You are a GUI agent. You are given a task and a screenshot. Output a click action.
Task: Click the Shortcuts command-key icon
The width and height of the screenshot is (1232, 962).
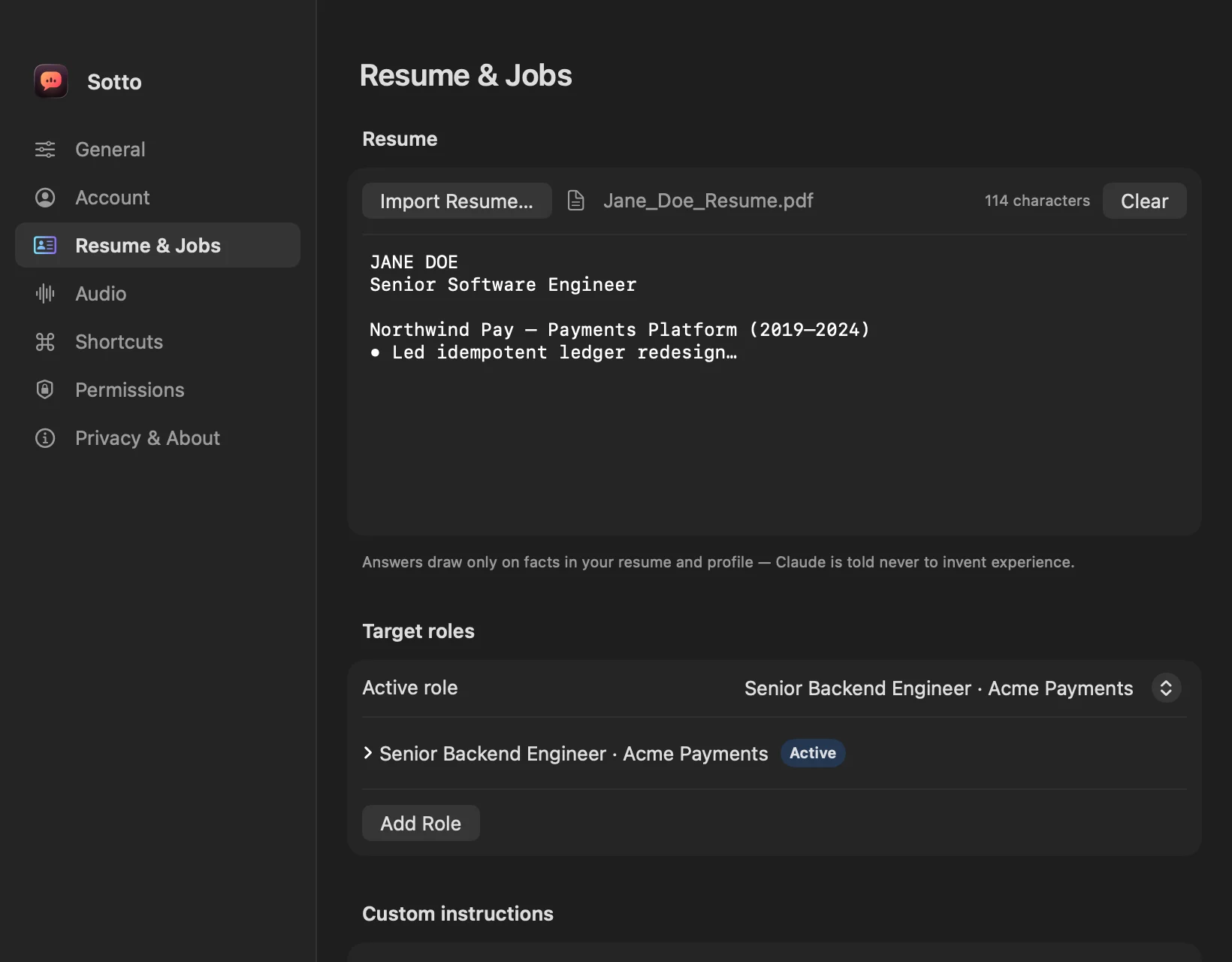(45, 342)
